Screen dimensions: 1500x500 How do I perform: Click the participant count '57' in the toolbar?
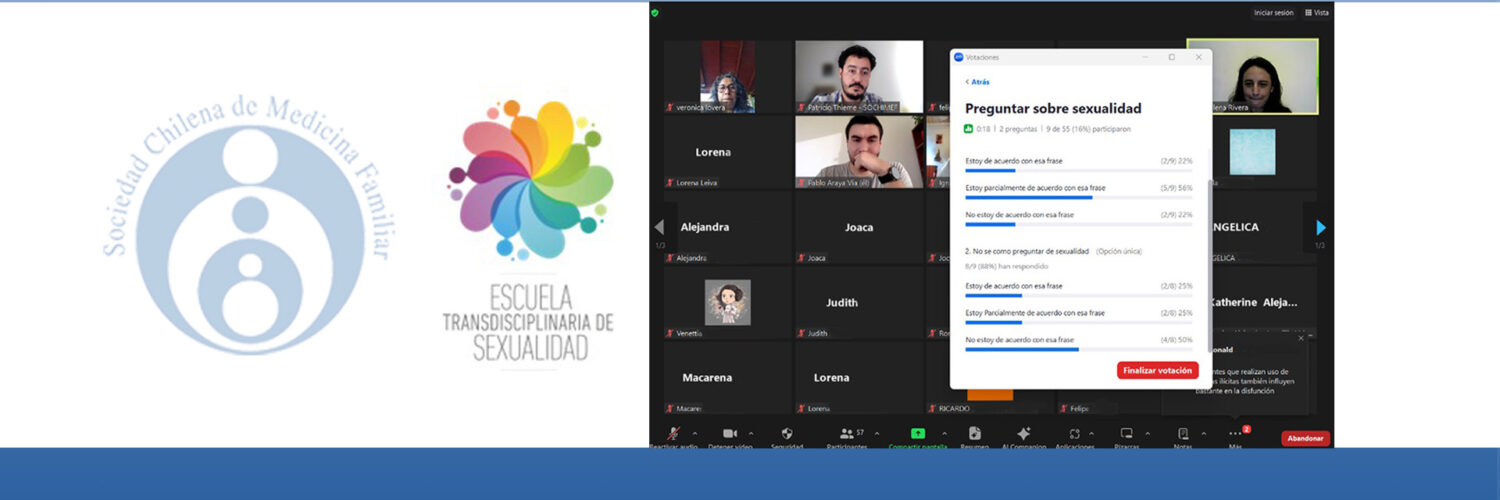tap(860, 433)
